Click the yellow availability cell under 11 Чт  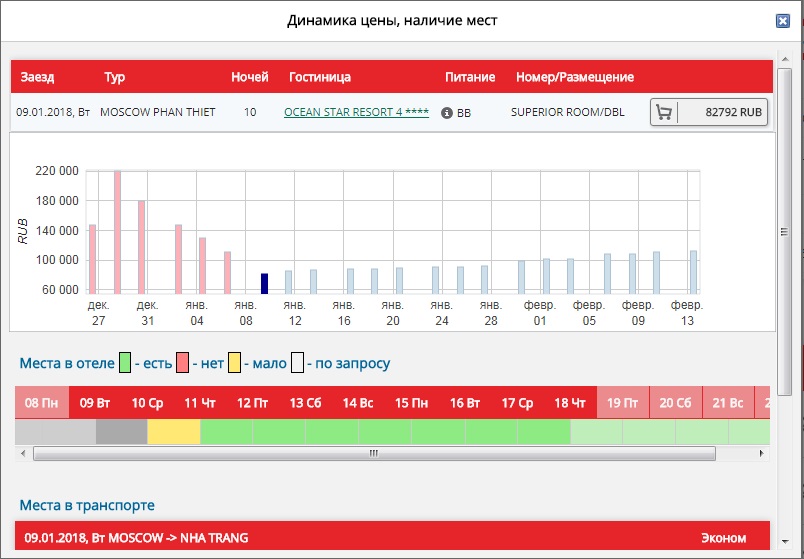tap(174, 432)
